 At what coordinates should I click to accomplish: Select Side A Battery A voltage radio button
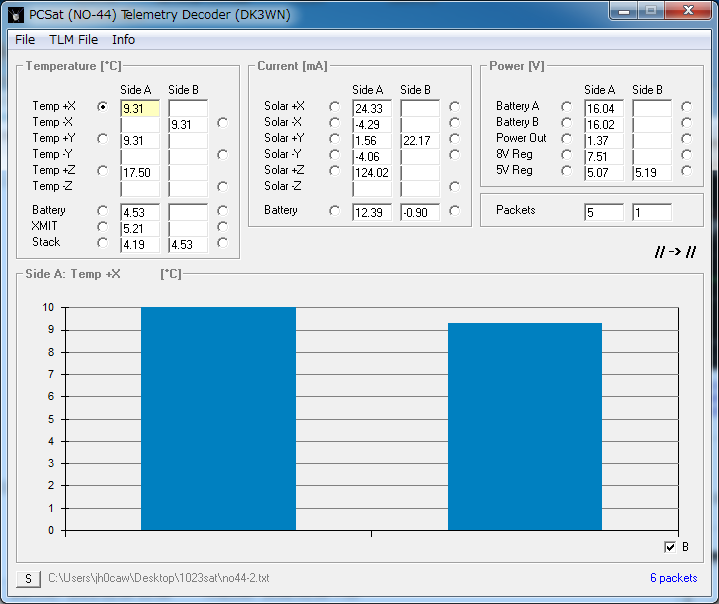click(x=567, y=107)
